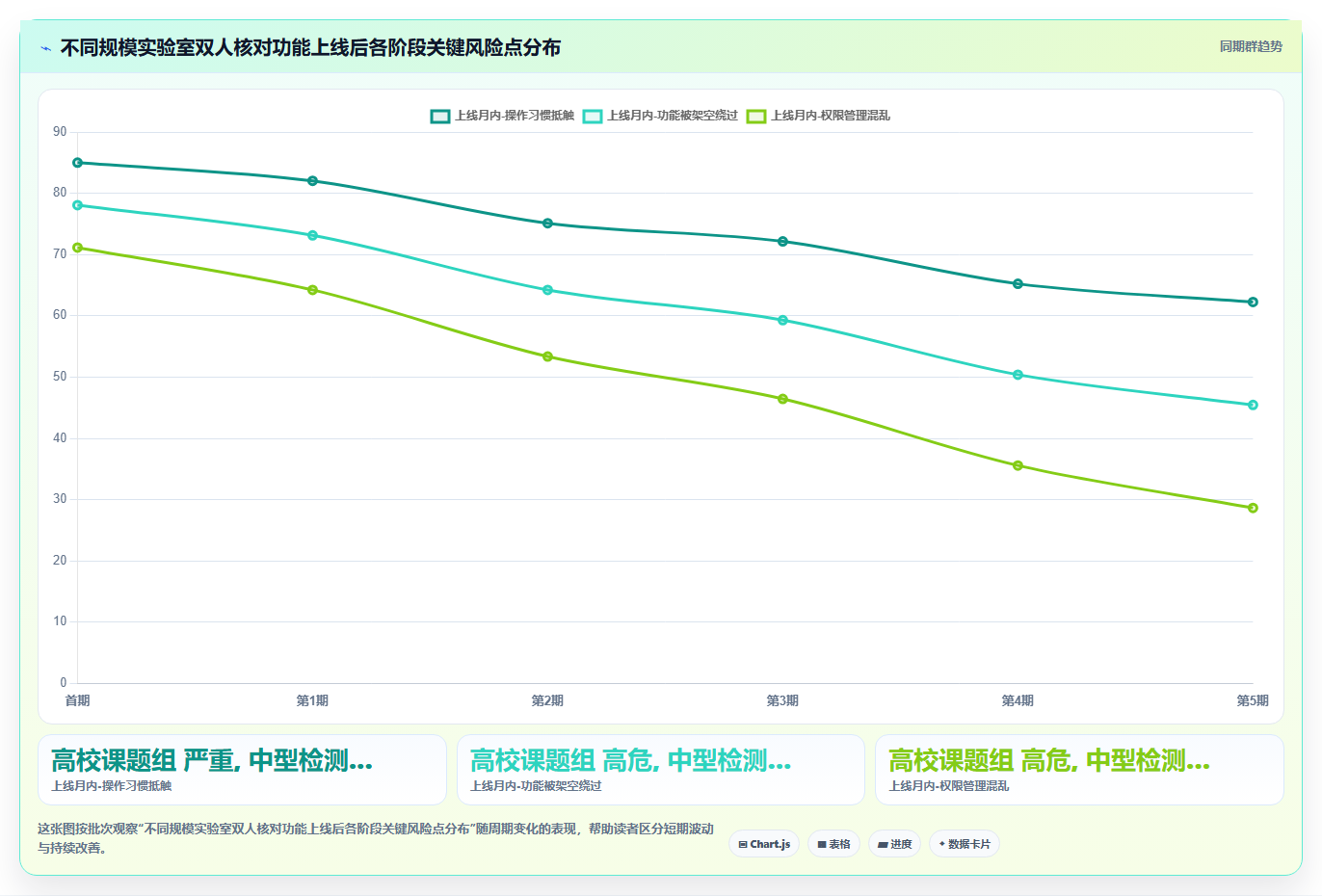
Task: Click the y-axis value 20
Action: (x=60, y=561)
